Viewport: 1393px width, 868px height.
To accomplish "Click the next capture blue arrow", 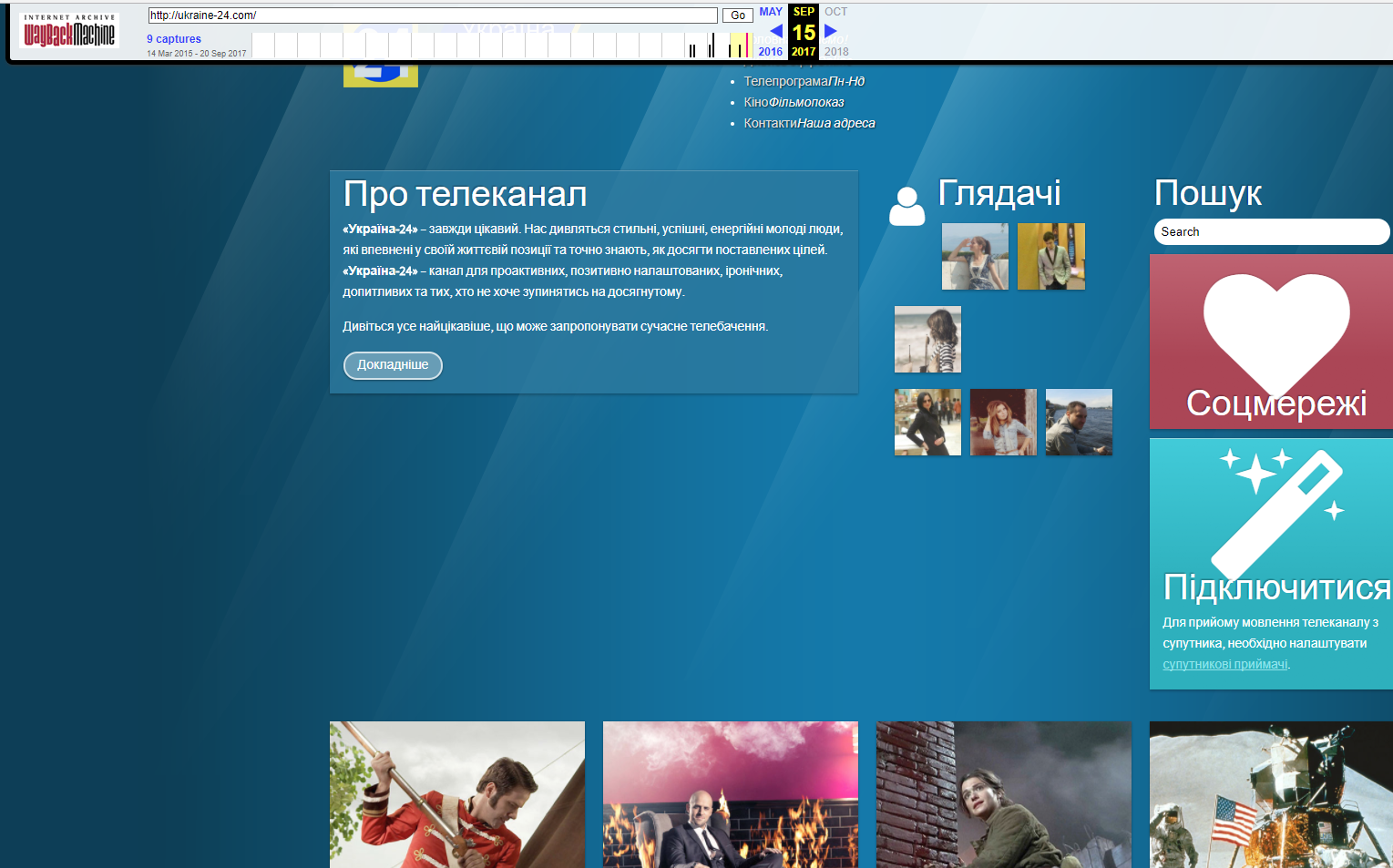I will point(830,31).
